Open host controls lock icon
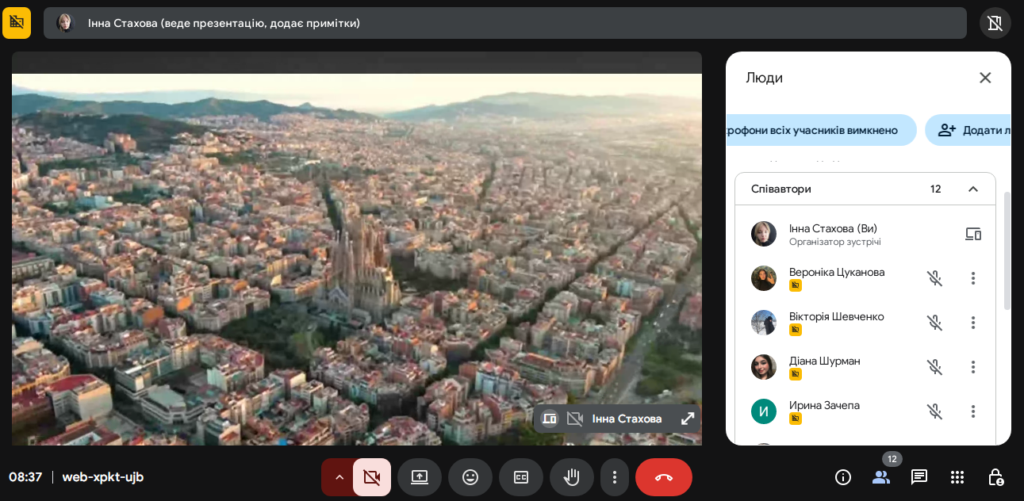This screenshot has height=501, width=1024. point(995,477)
